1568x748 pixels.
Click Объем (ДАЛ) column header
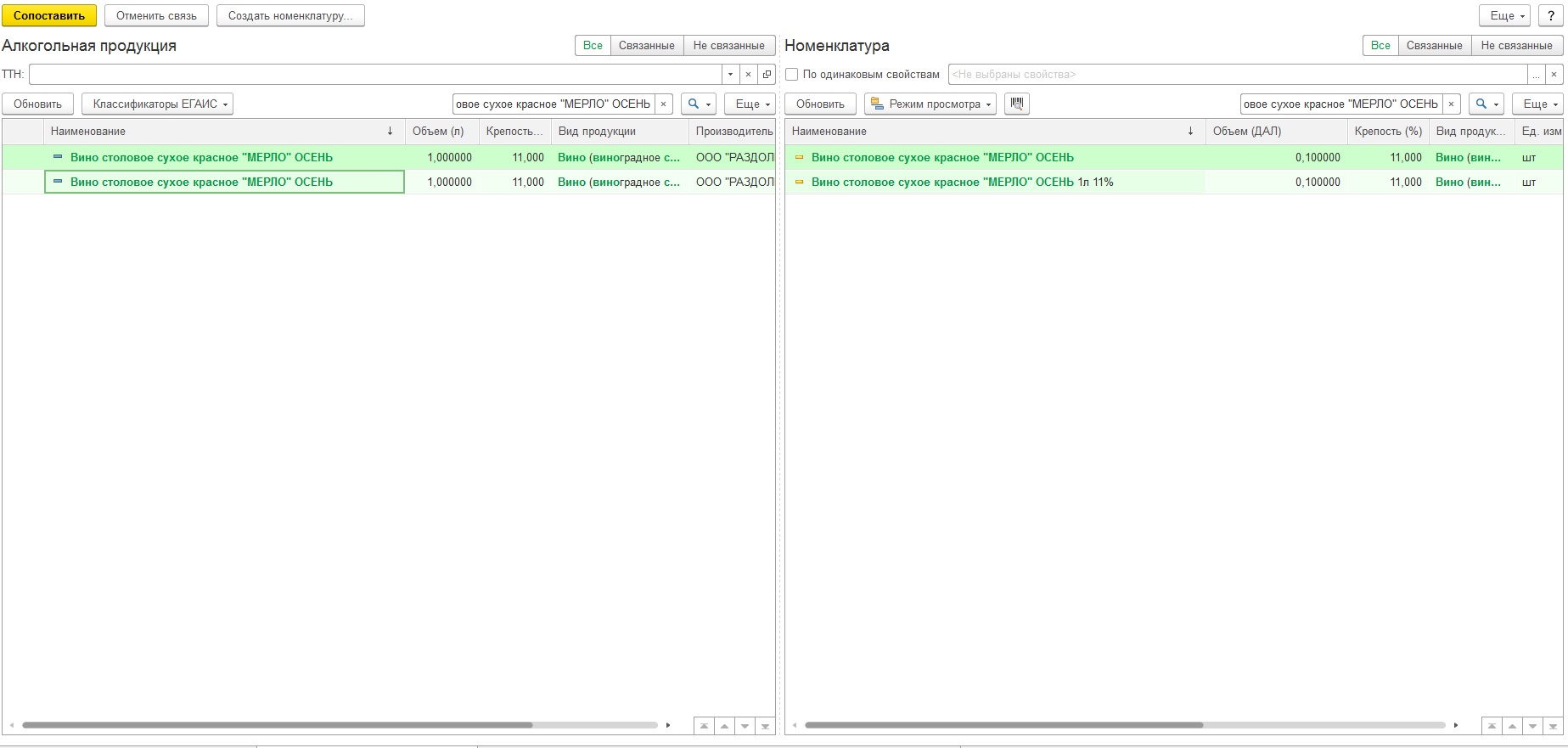tap(1277, 132)
